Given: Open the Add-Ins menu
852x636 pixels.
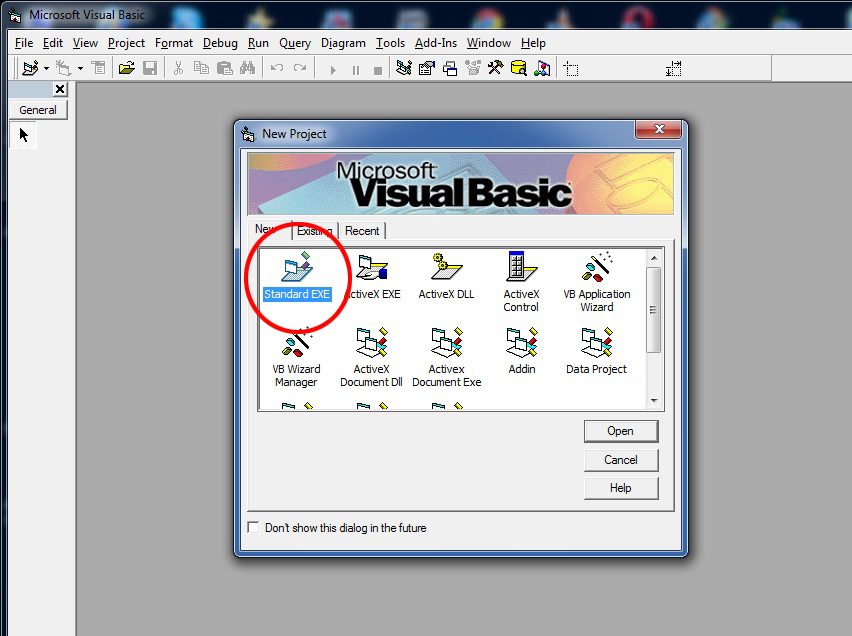Looking at the screenshot, I should coord(436,43).
